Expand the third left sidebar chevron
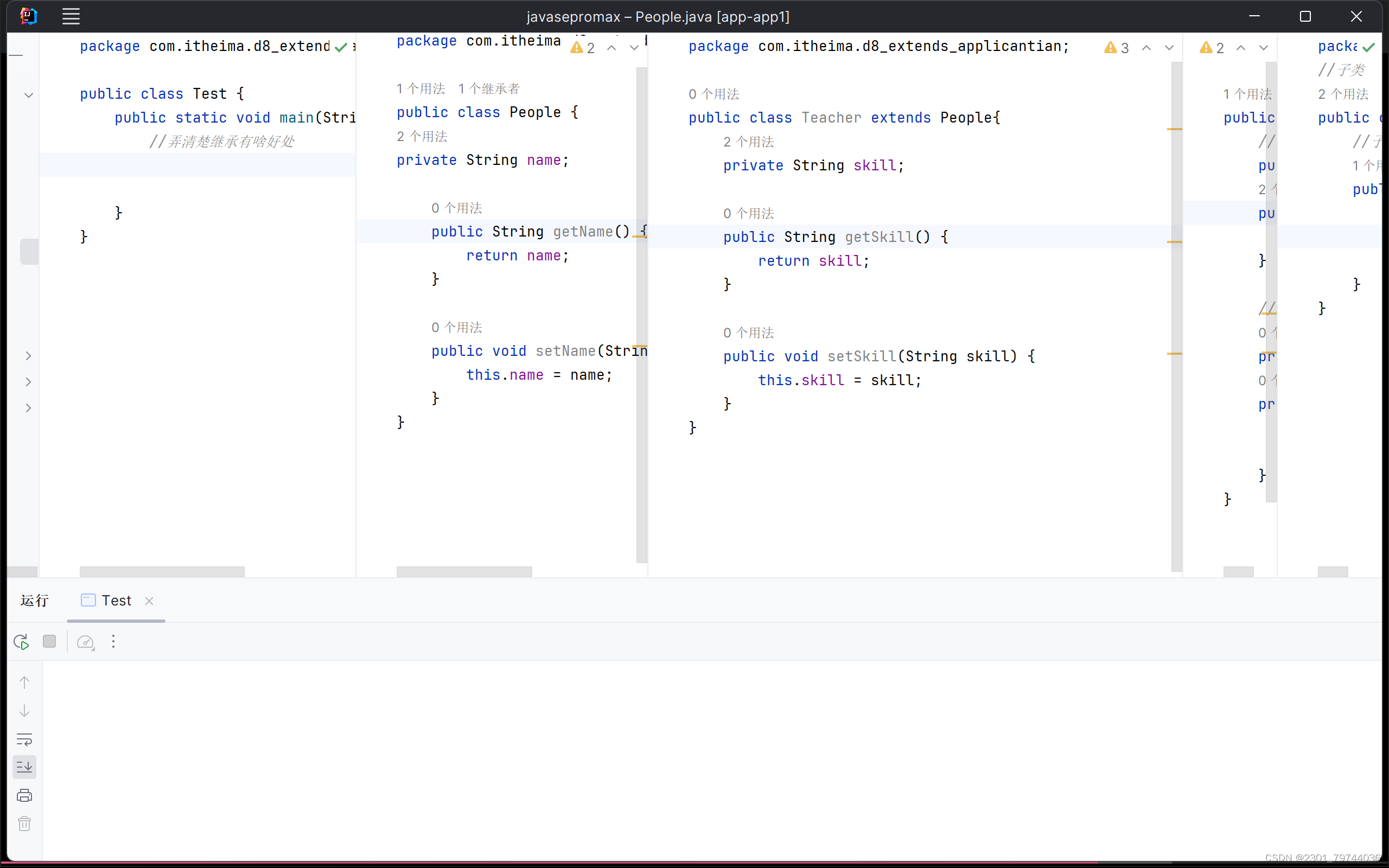The width and height of the screenshot is (1389, 868). coord(28,407)
